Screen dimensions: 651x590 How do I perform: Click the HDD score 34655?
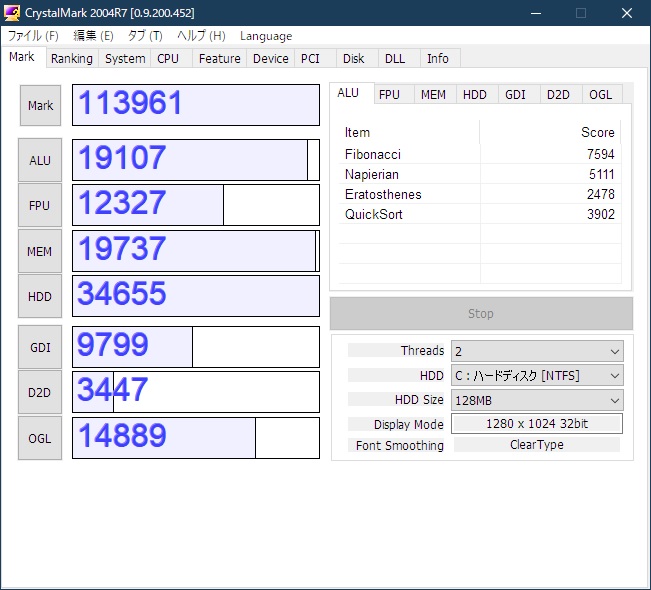[x=196, y=296]
